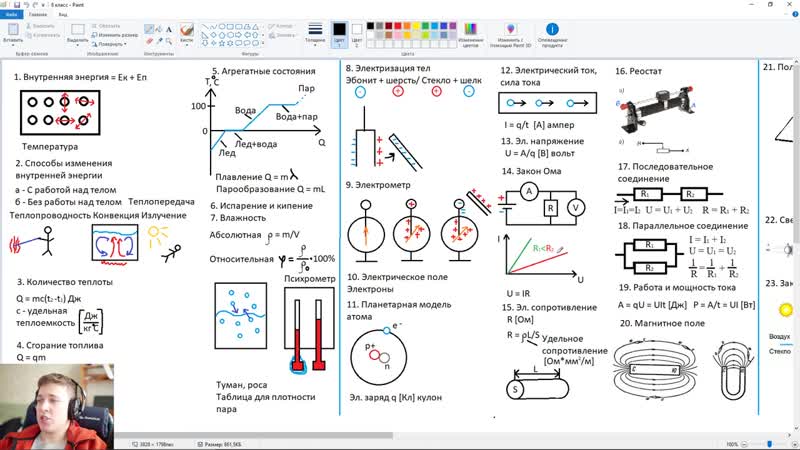Image resolution: width=800 pixels, height=450 pixels.
Task: Expand the Paste dropdown arrow
Action: tap(13, 45)
